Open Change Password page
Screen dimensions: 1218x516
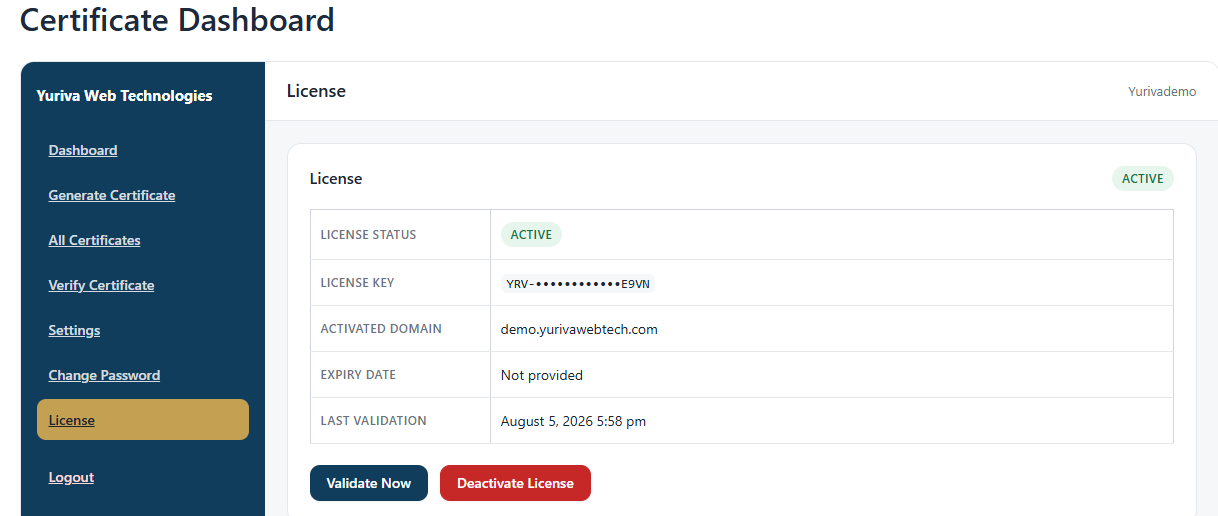coord(104,375)
